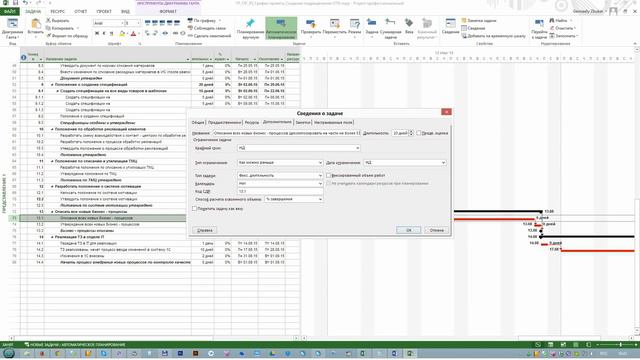The height and width of the screenshot is (360, 640).
Task: Click the Справка help button
Action: (x=204, y=230)
